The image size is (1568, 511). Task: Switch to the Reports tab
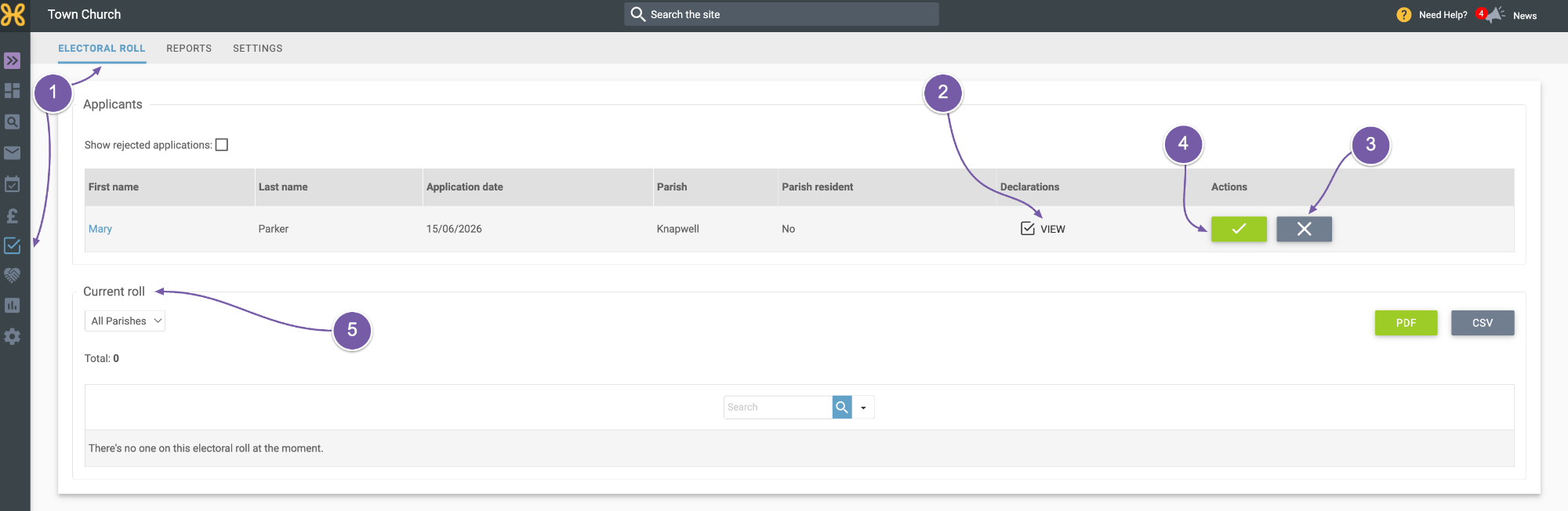click(x=189, y=49)
